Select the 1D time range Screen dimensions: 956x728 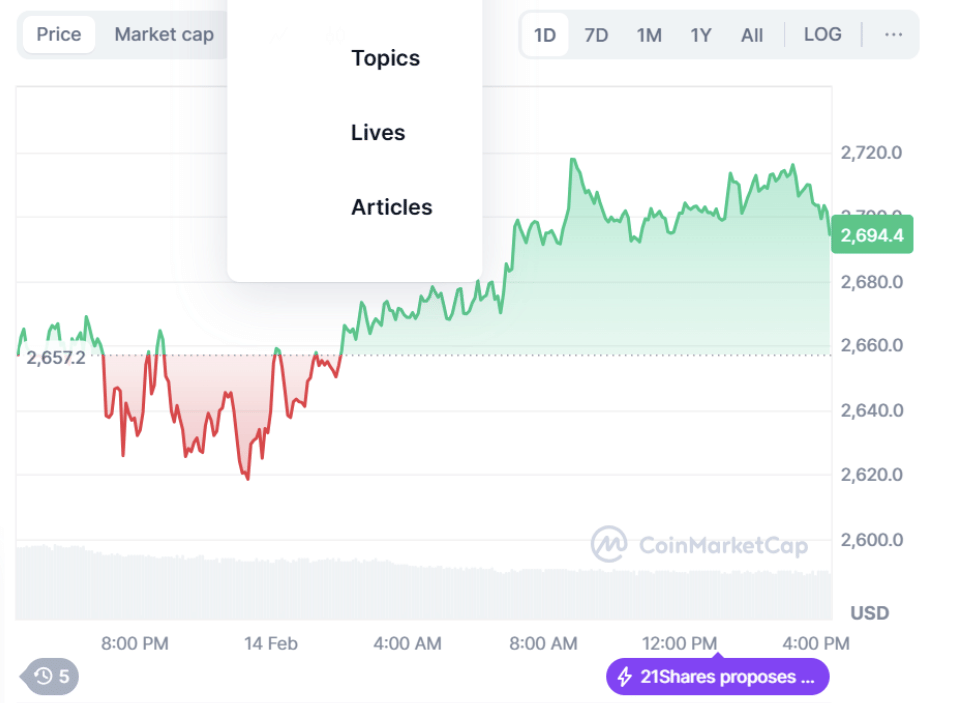point(545,35)
